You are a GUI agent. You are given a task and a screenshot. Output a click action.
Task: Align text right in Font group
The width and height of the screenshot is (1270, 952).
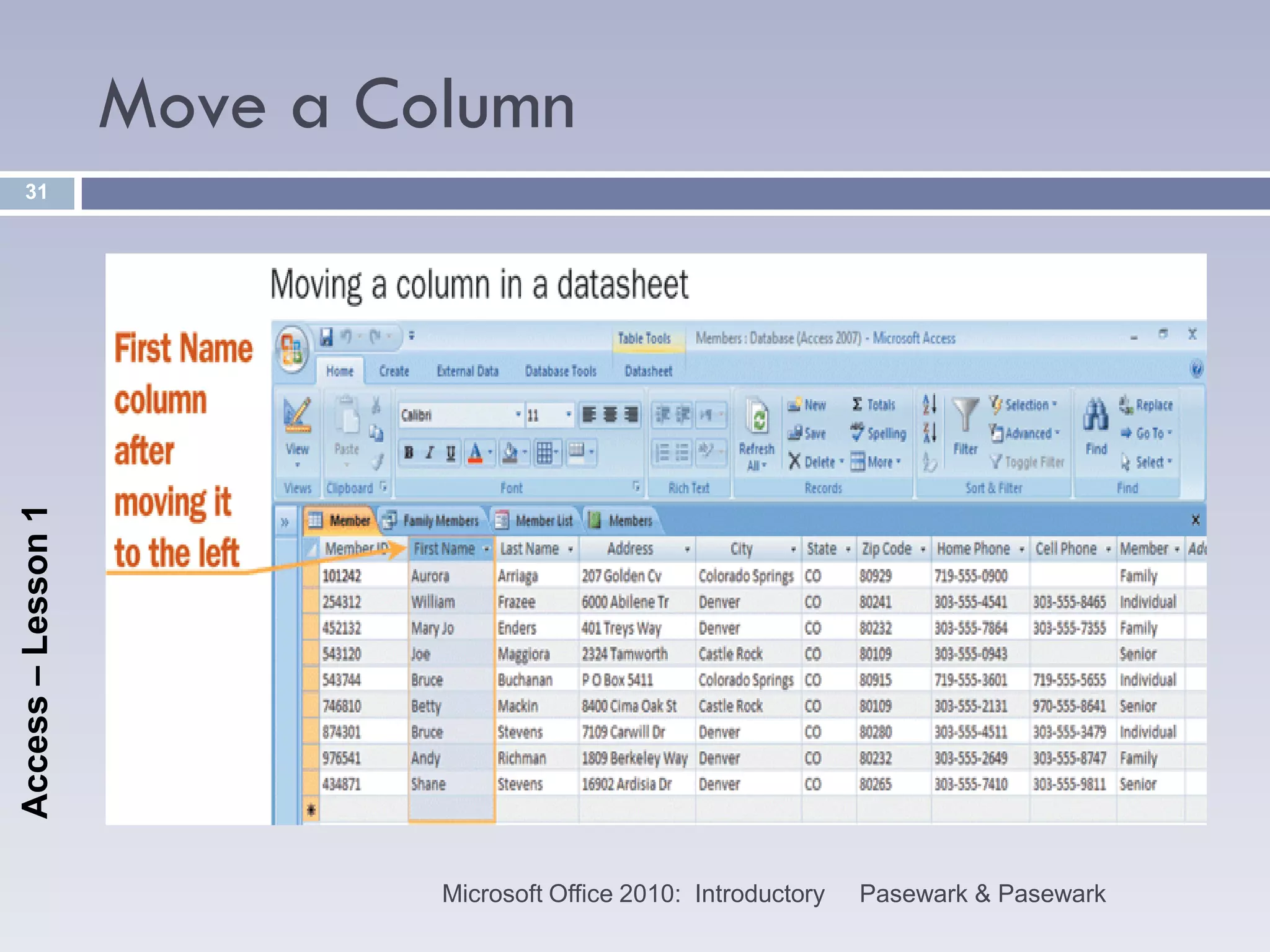631,415
